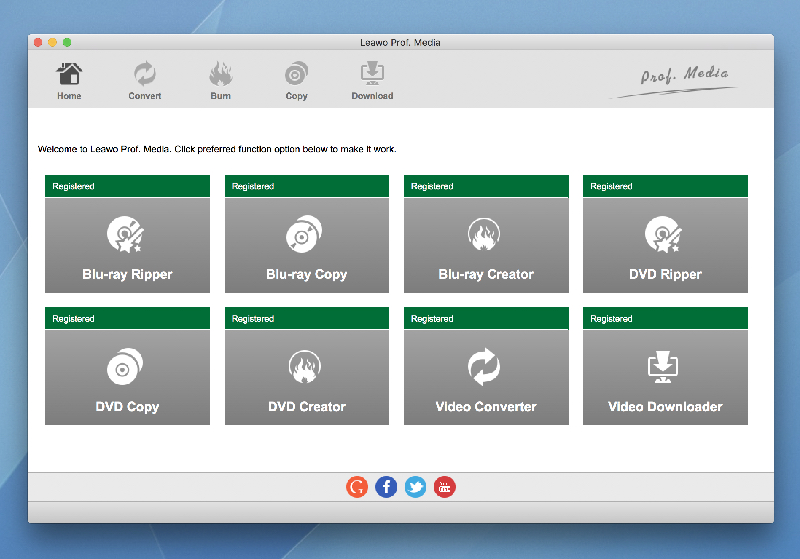Click the Convert toolbar label

point(145,96)
